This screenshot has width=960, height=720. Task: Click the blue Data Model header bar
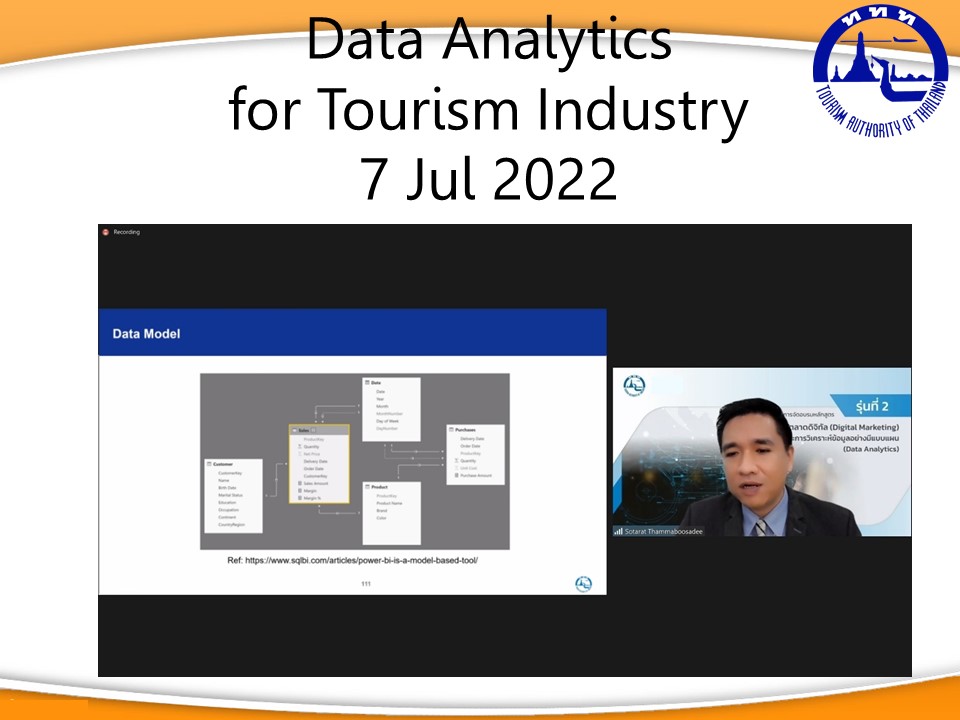pos(352,333)
